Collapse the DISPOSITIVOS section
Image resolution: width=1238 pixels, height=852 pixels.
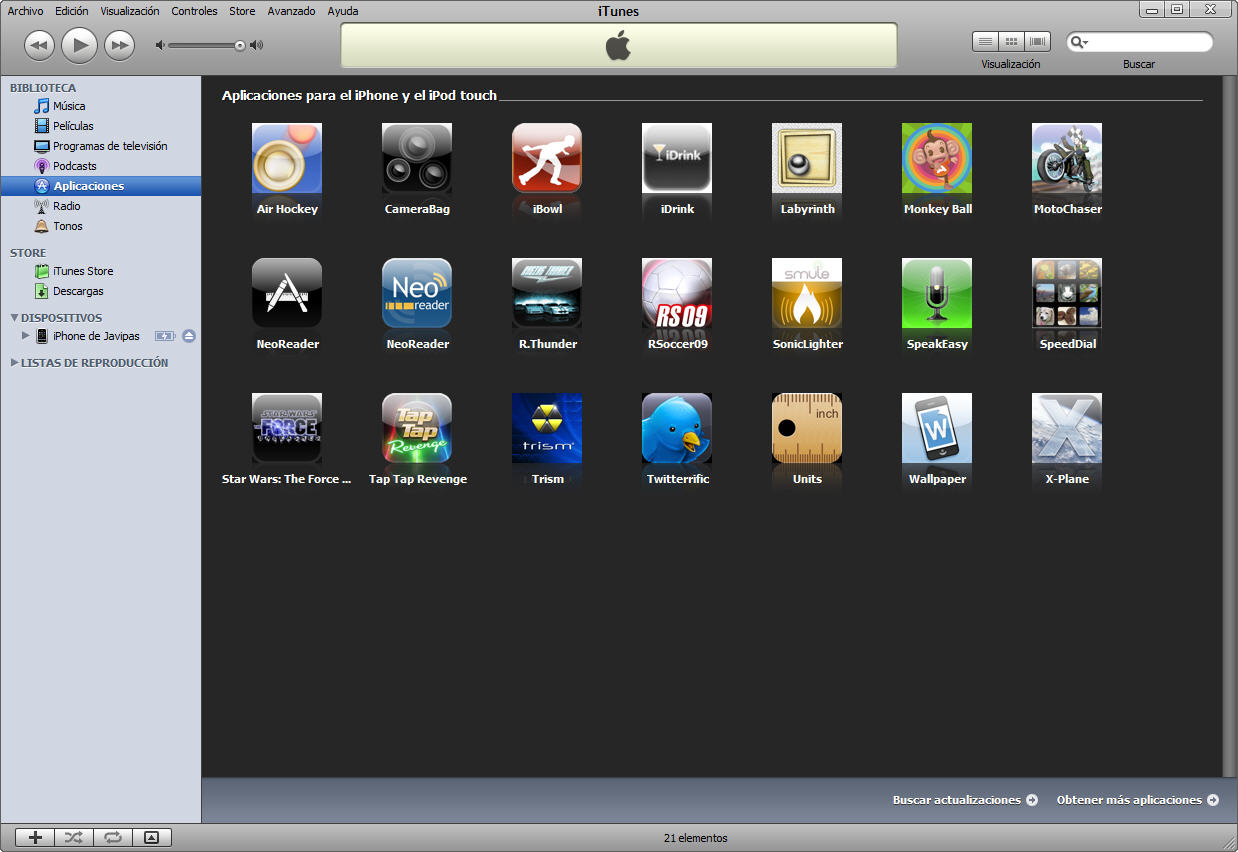click(14, 318)
